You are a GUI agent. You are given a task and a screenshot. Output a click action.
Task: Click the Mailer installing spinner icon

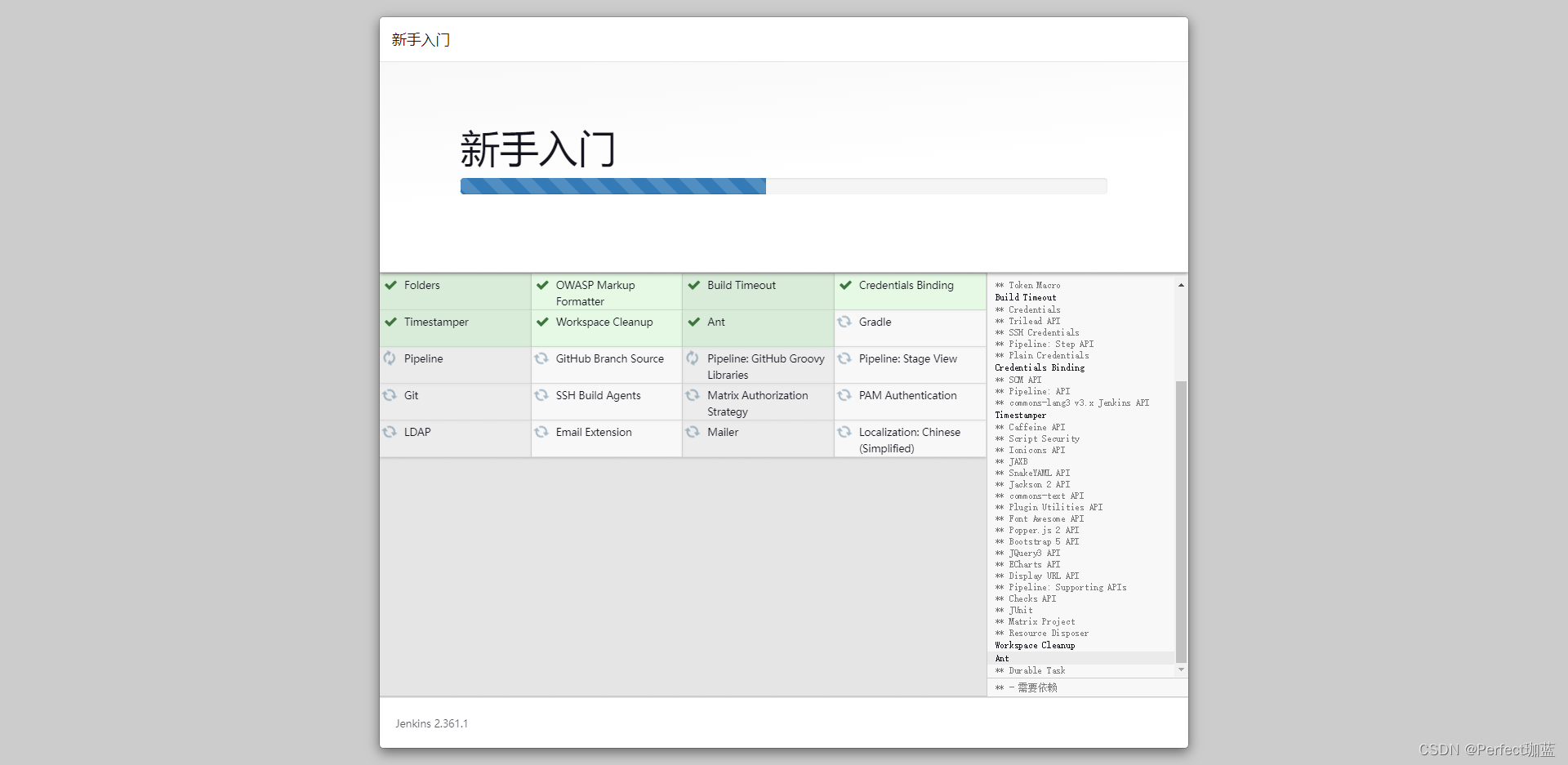point(694,433)
